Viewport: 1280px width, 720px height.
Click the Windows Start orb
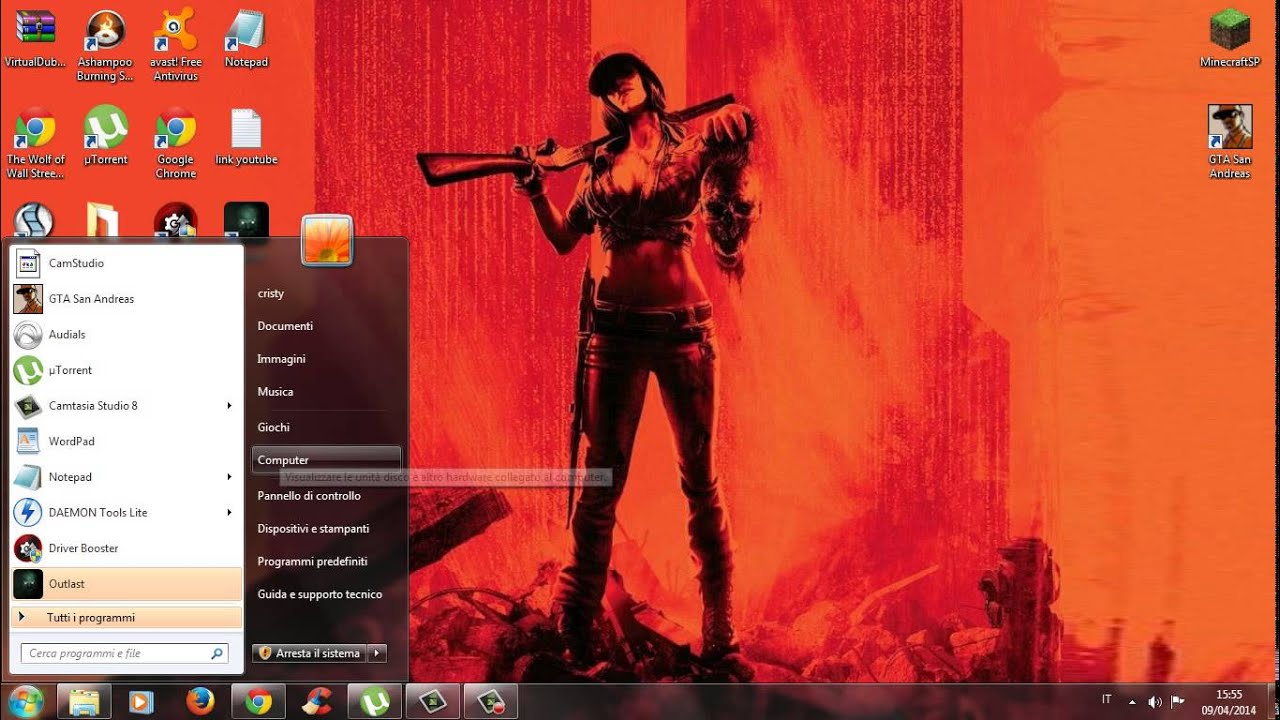(25, 701)
